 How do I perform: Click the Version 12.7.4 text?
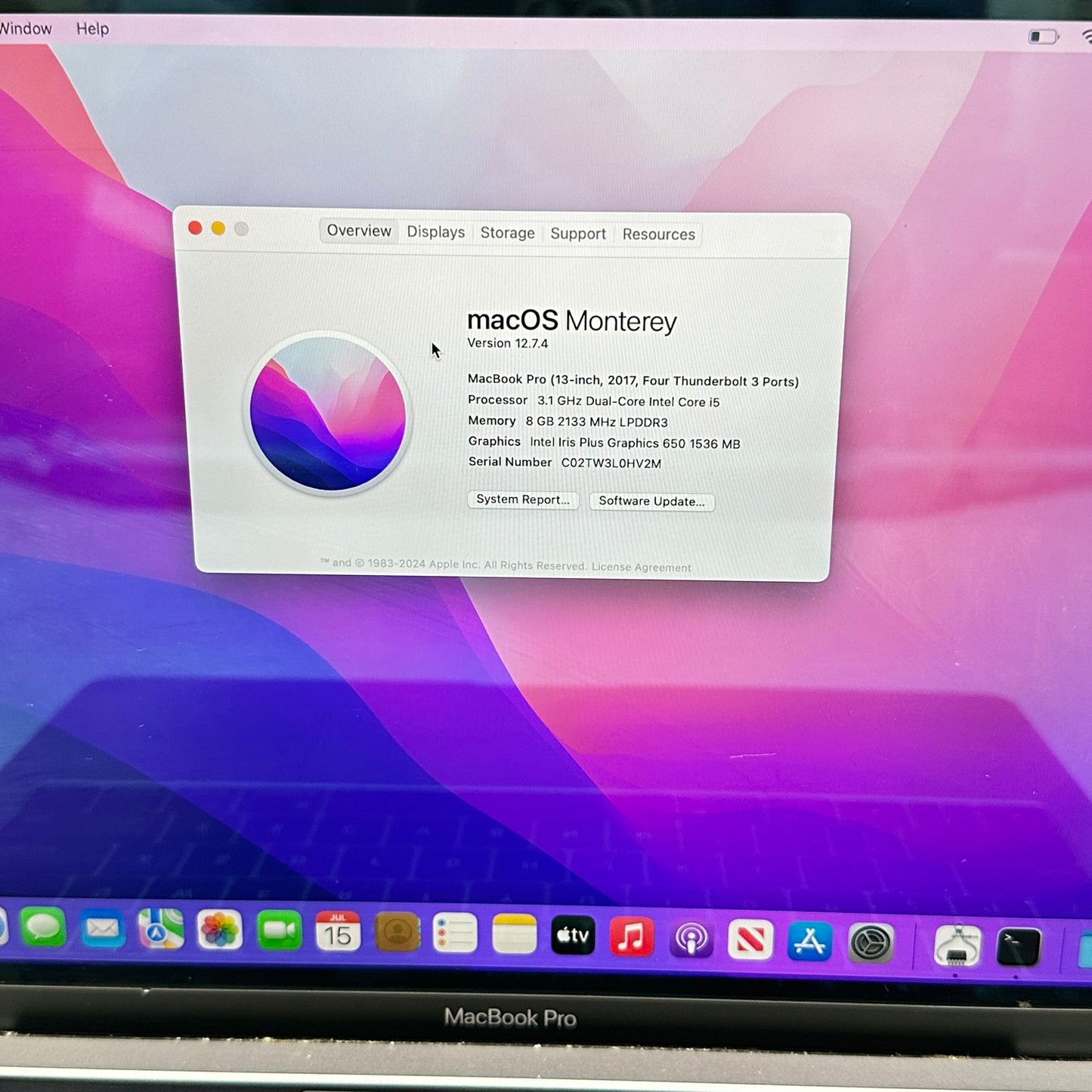tap(508, 343)
